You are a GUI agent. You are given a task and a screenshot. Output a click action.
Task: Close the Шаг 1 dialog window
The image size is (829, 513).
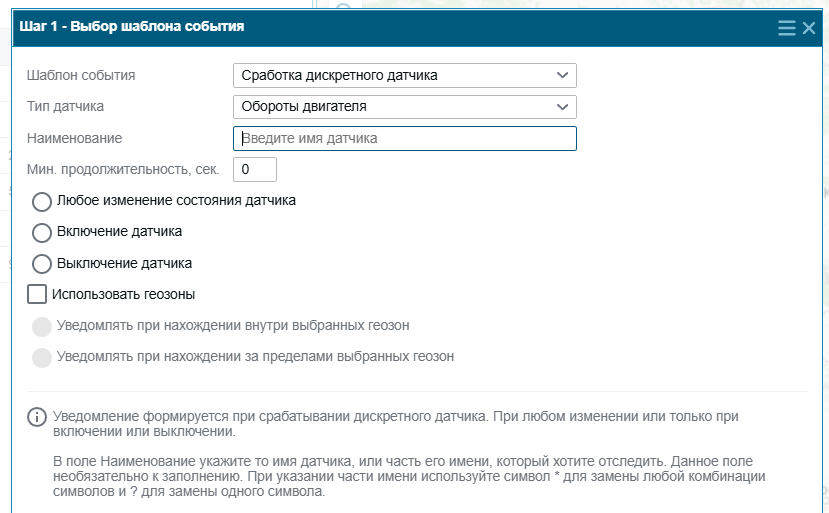(809, 28)
